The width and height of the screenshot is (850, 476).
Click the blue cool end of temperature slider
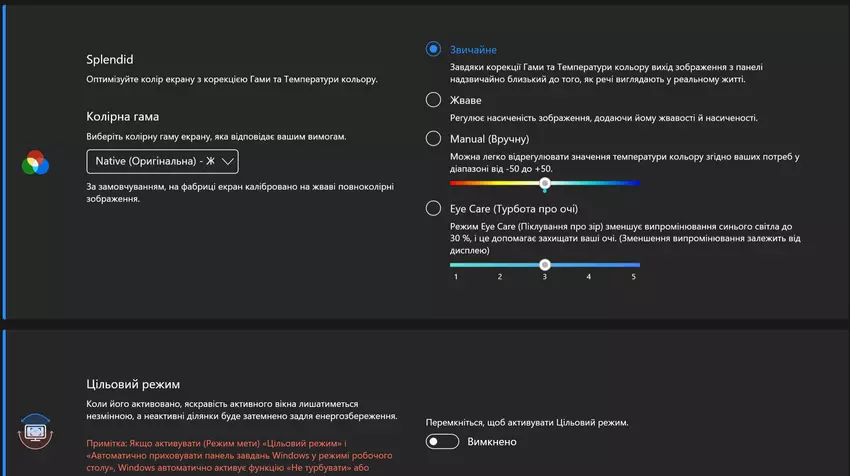click(x=635, y=184)
